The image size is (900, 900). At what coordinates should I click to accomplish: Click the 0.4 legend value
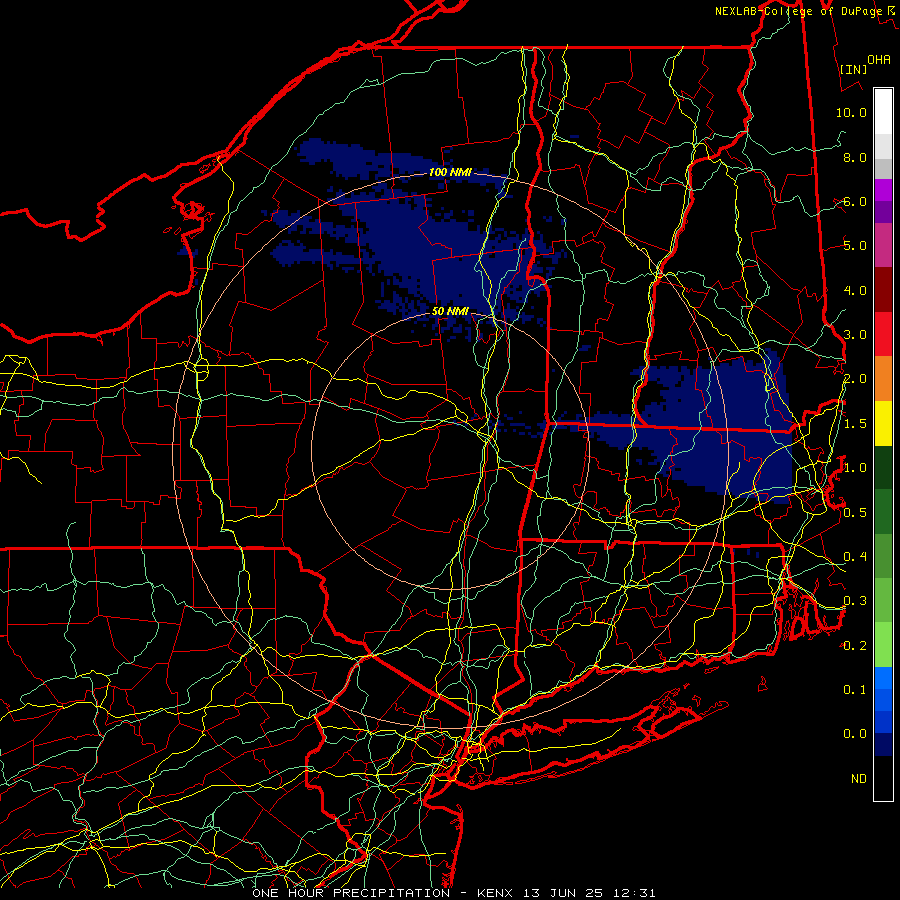[x=855, y=557]
